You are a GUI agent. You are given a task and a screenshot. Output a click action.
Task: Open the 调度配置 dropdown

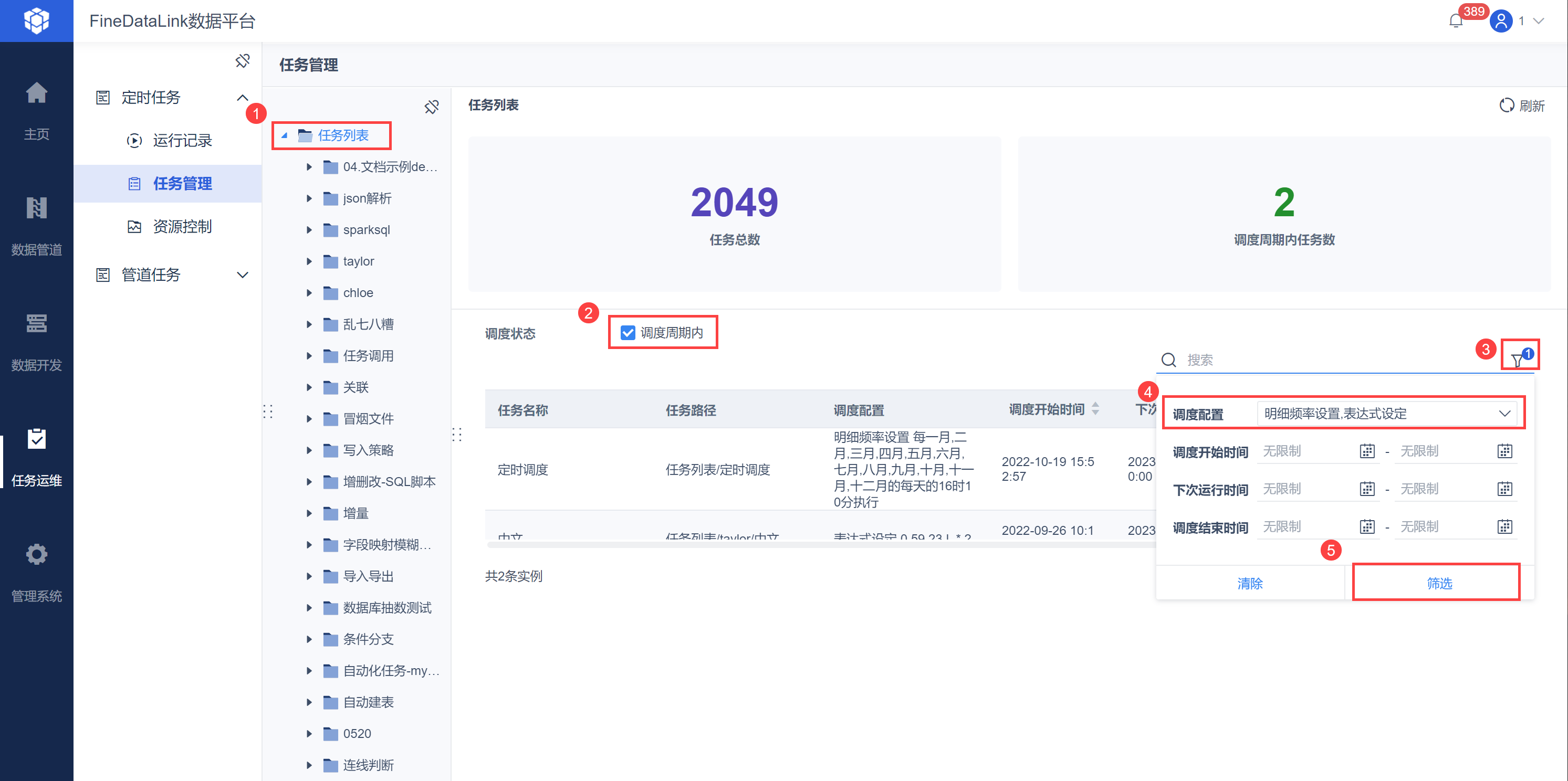[1387, 414]
